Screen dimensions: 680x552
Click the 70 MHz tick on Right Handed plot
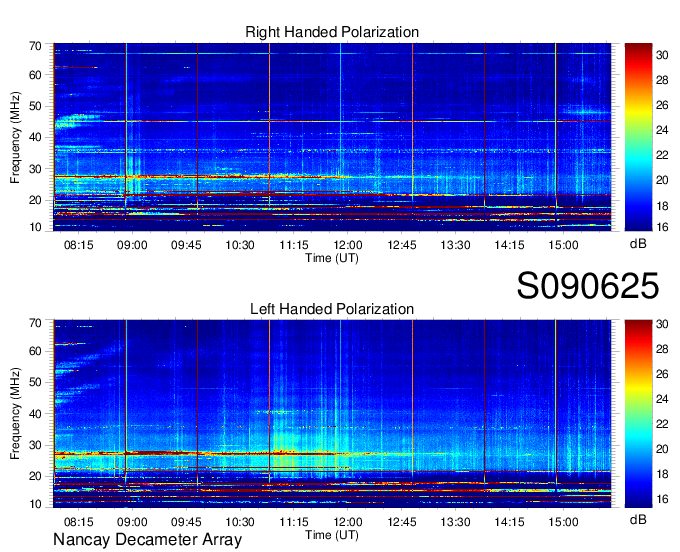tap(35, 46)
